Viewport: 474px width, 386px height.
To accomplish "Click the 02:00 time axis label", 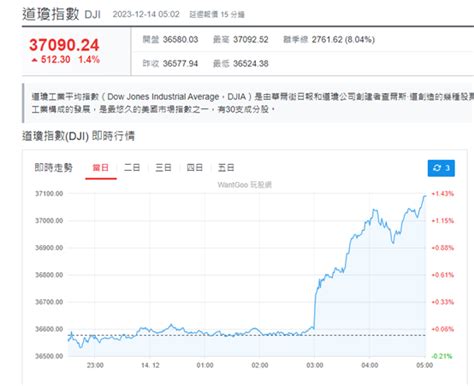I will pyautogui.click(x=260, y=365).
